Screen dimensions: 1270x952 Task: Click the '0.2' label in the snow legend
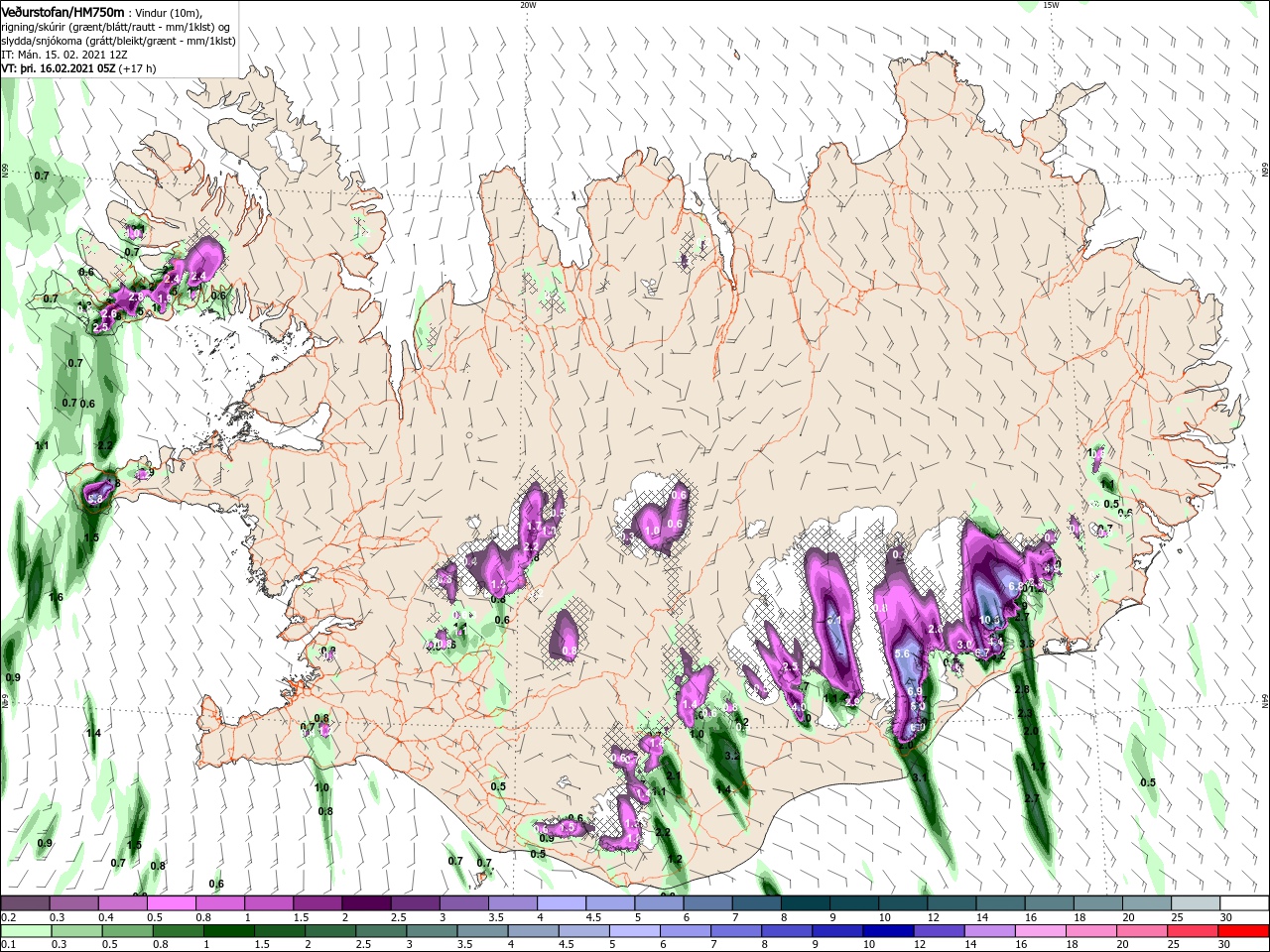pos(8,917)
